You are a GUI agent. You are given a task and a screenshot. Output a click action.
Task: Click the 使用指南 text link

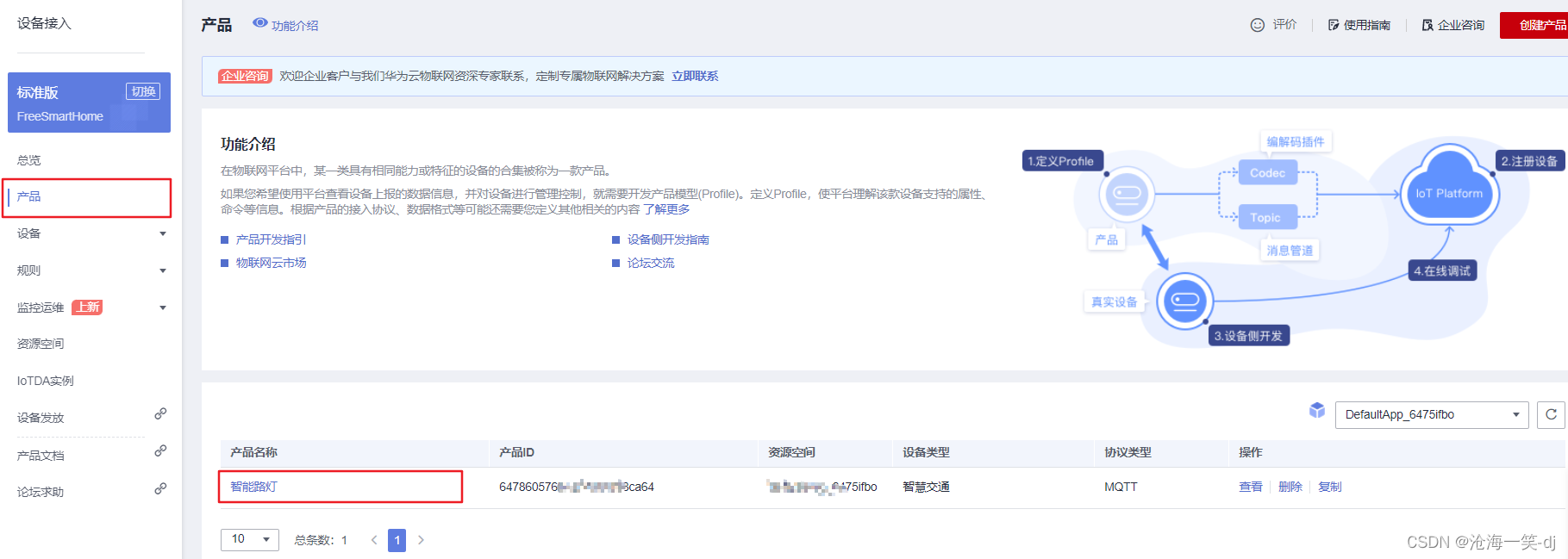click(1367, 25)
